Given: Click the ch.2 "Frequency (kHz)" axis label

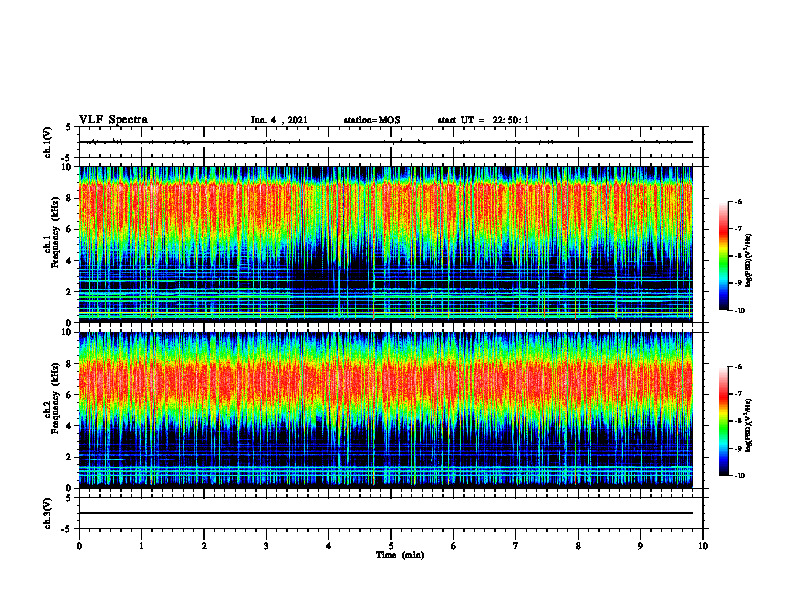Looking at the screenshot, I should [55, 398].
